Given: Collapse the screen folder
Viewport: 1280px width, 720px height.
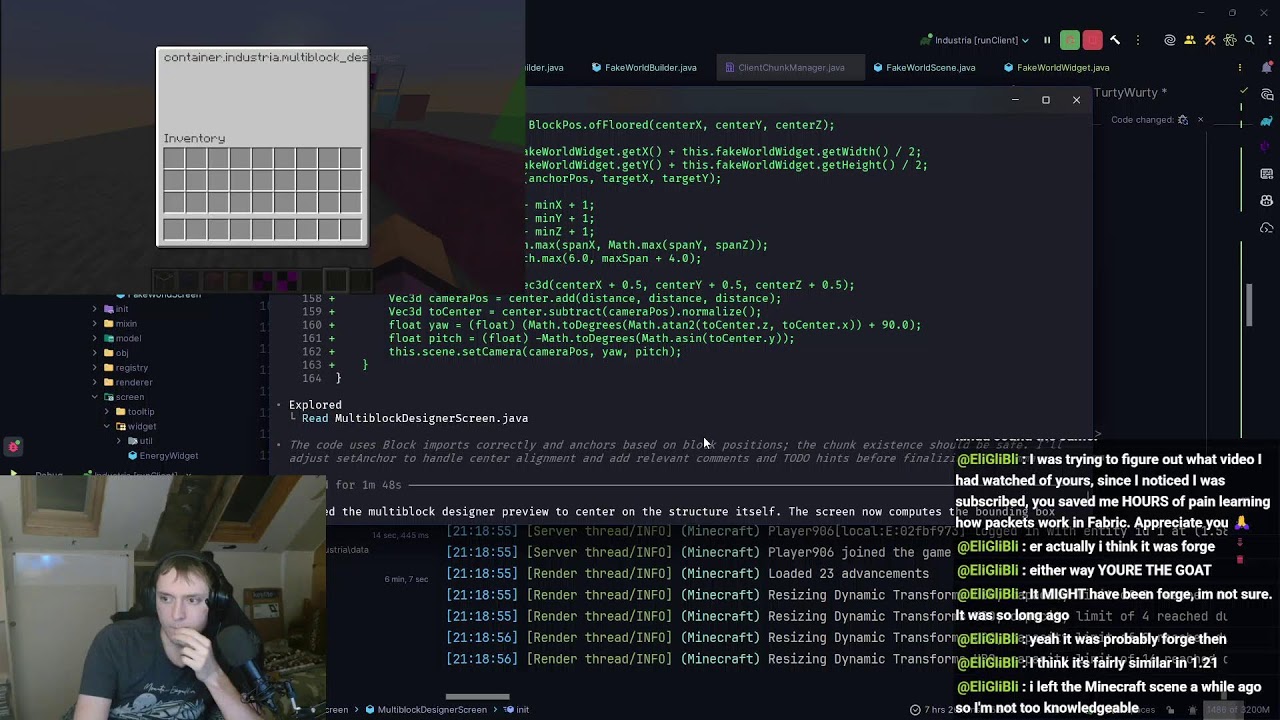Looking at the screenshot, I should [x=95, y=397].
